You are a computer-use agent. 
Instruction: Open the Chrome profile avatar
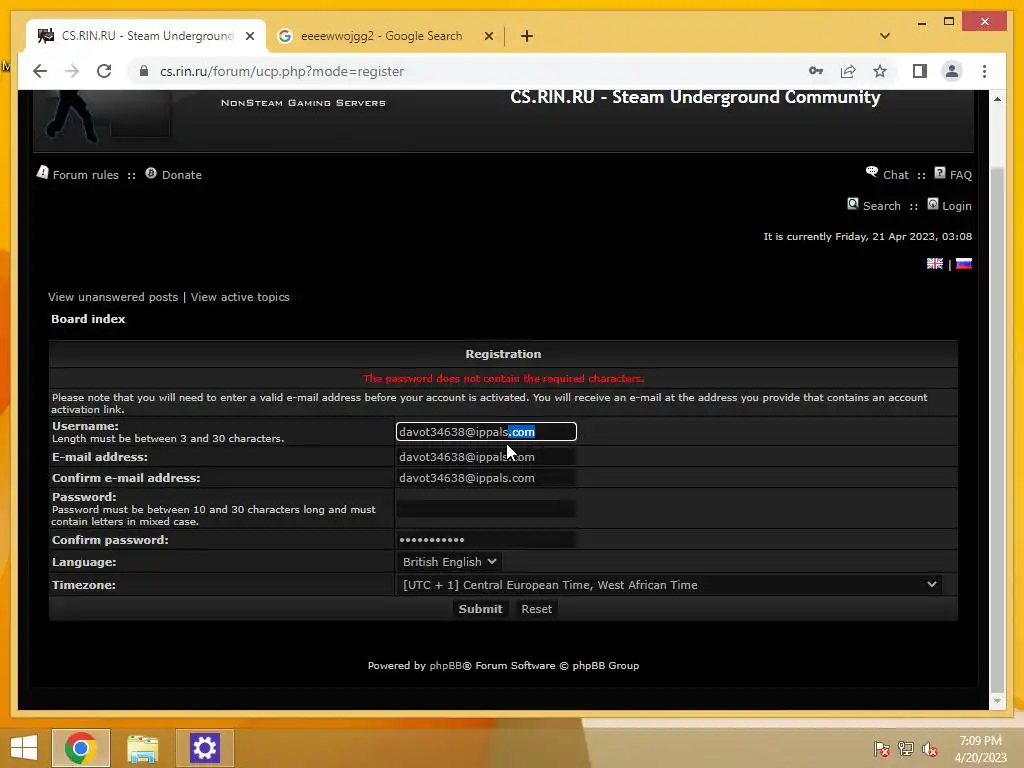[952, 71]
